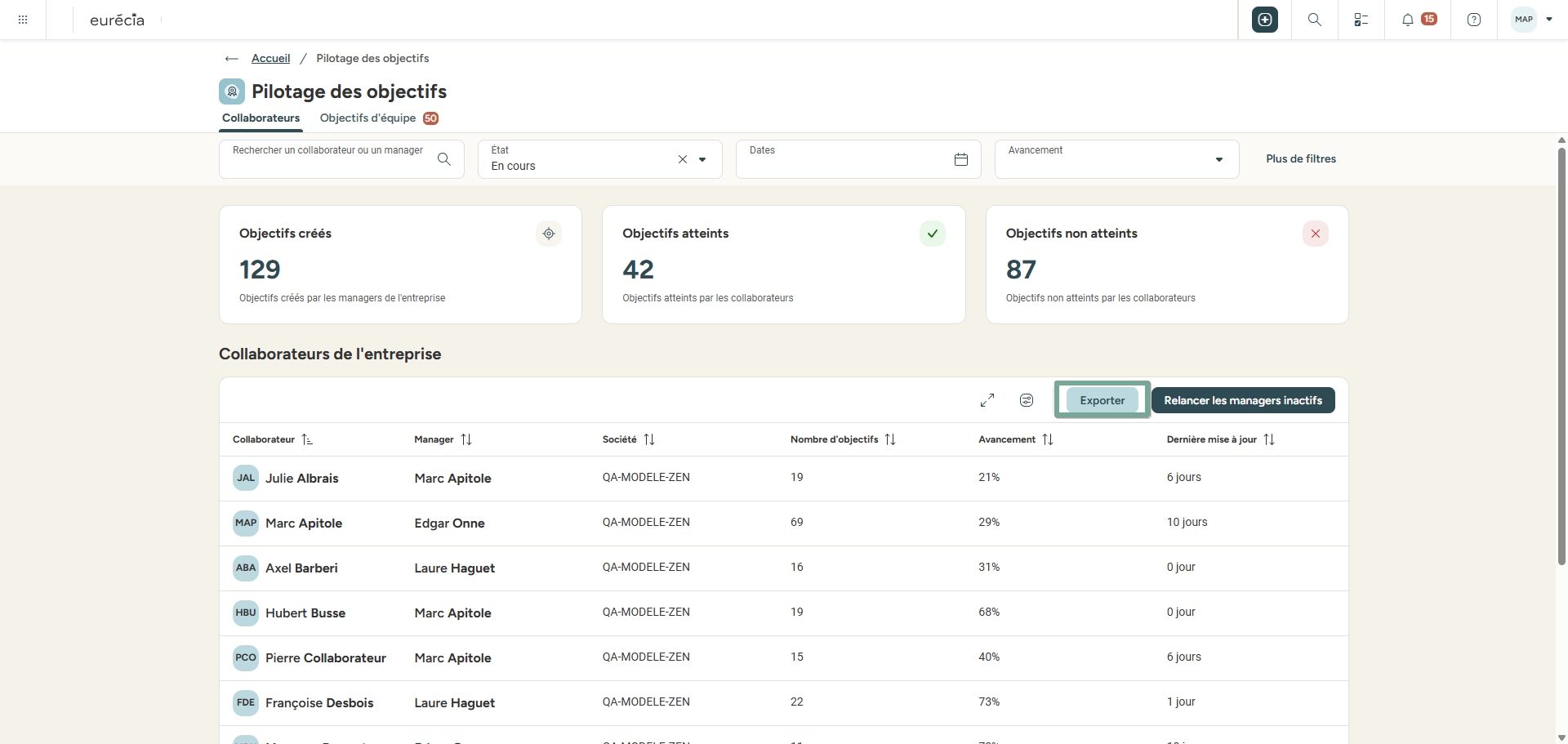Click the MAP user avatar
The width and height of the screenshot is (1568, 744).
(x=1524, y=20)
